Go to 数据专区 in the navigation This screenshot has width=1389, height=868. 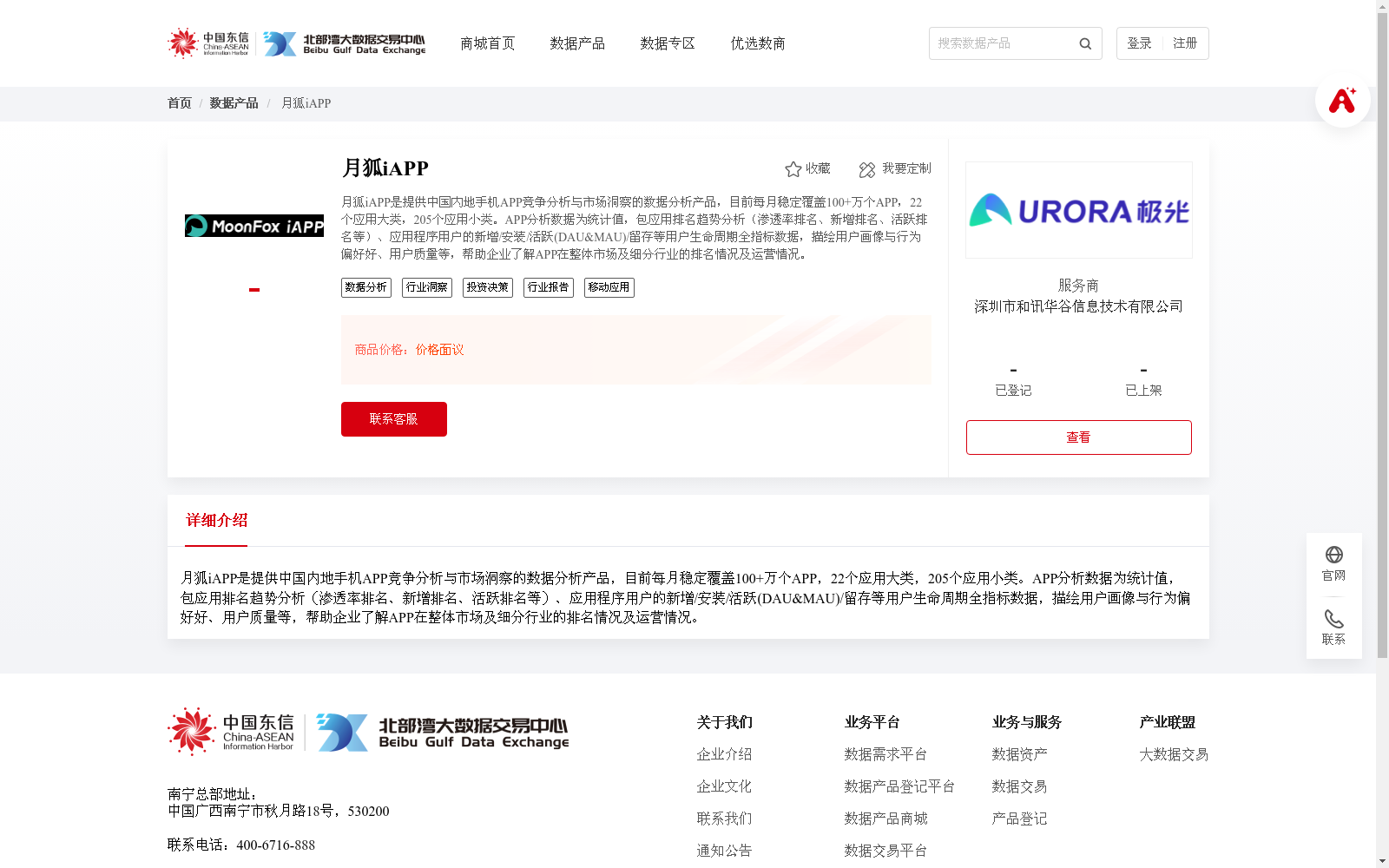point(668,43)
